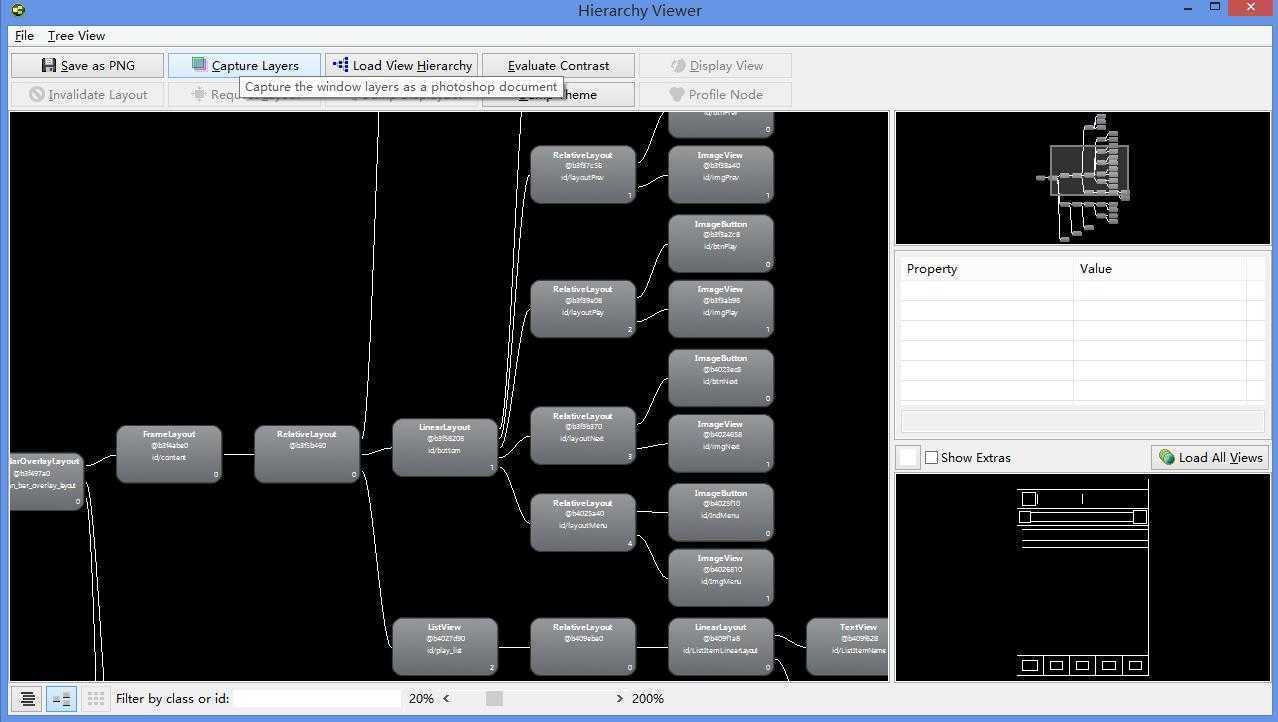Open the File menu

pyautogui.click(x=24, y=35)
